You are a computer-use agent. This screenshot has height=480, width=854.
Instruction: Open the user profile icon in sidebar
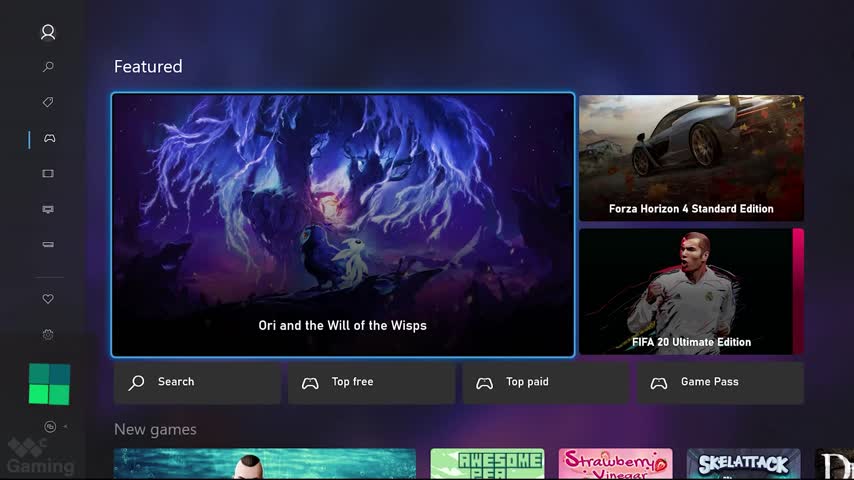[48, 33]
